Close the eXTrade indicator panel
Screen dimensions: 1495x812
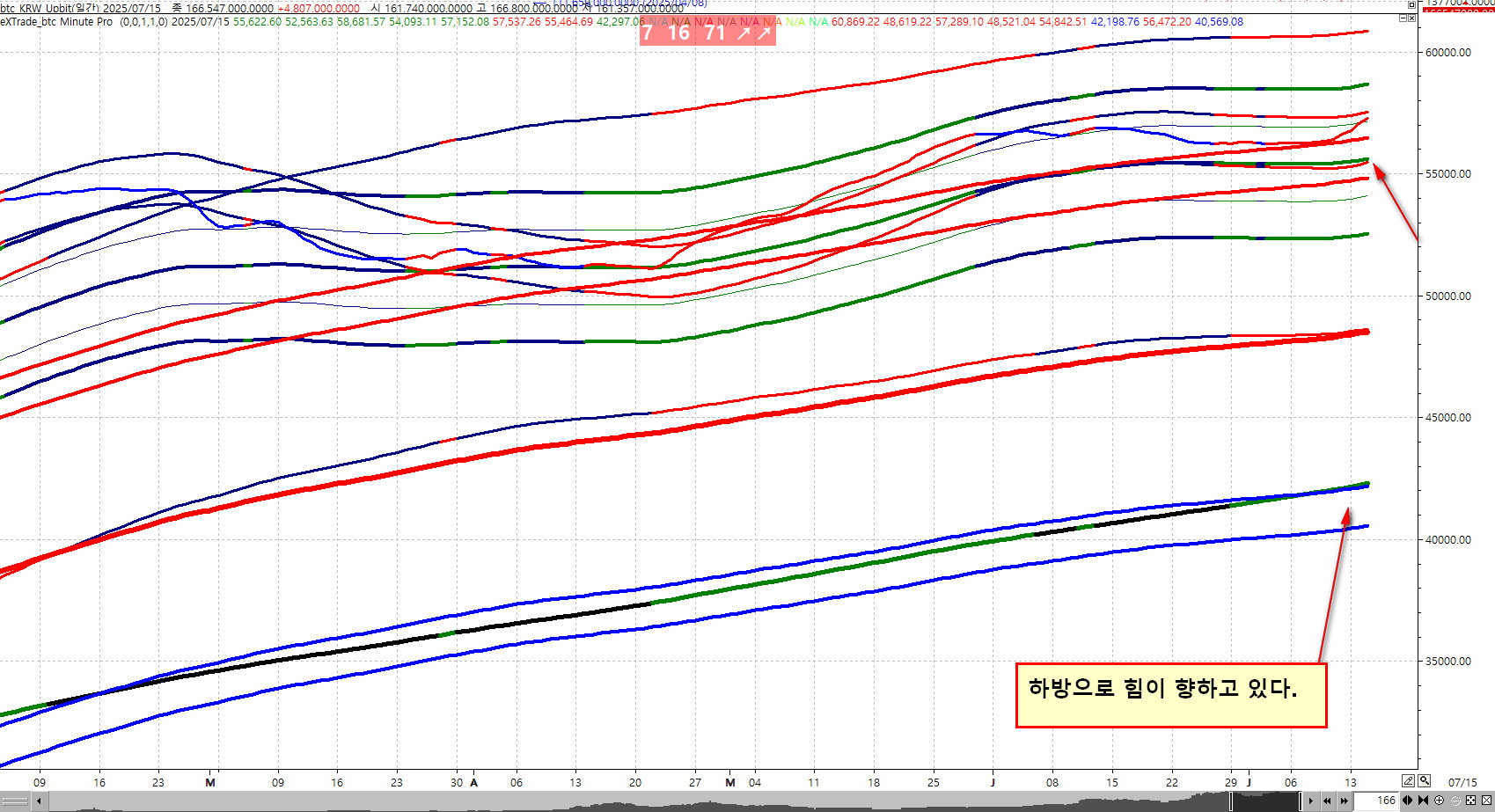pos(1412,18)
